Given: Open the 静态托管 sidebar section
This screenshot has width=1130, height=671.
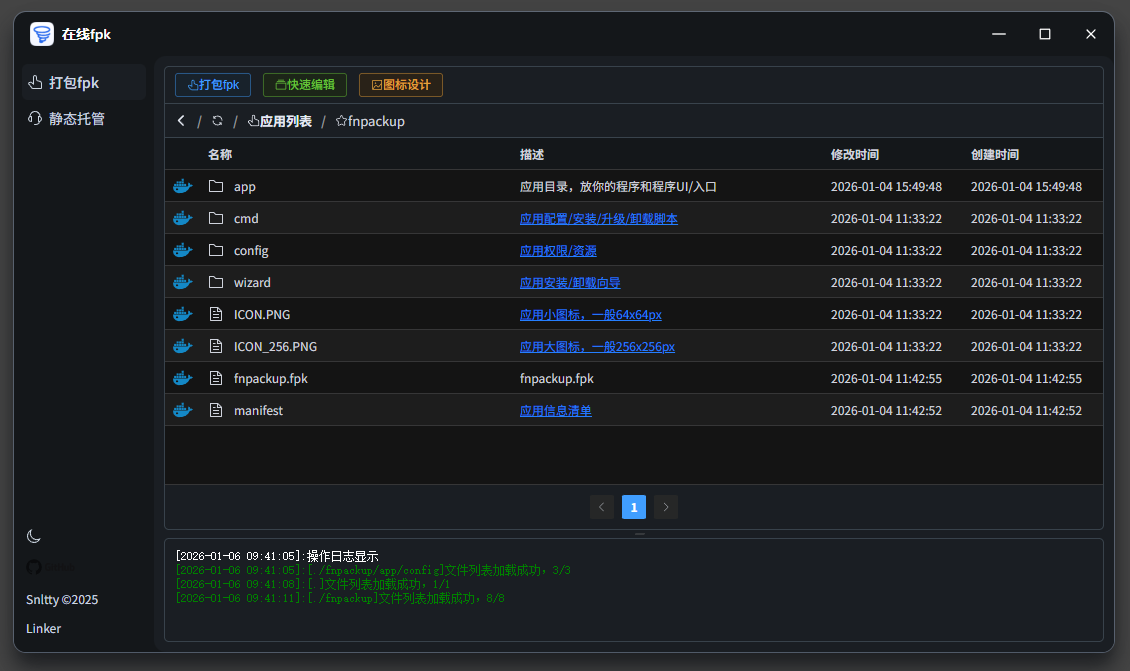Looking at the screenshot, I should point(84,118).
